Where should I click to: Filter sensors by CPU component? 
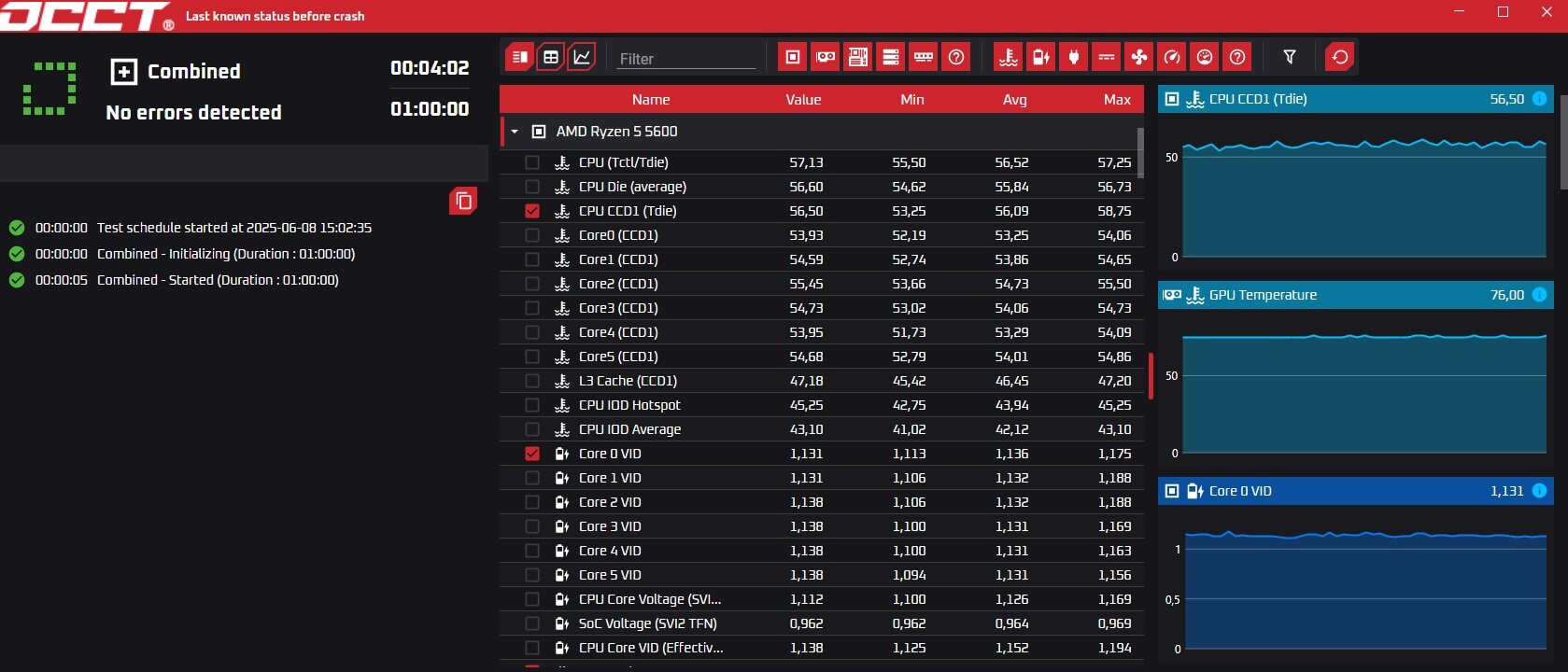(793, 57)
